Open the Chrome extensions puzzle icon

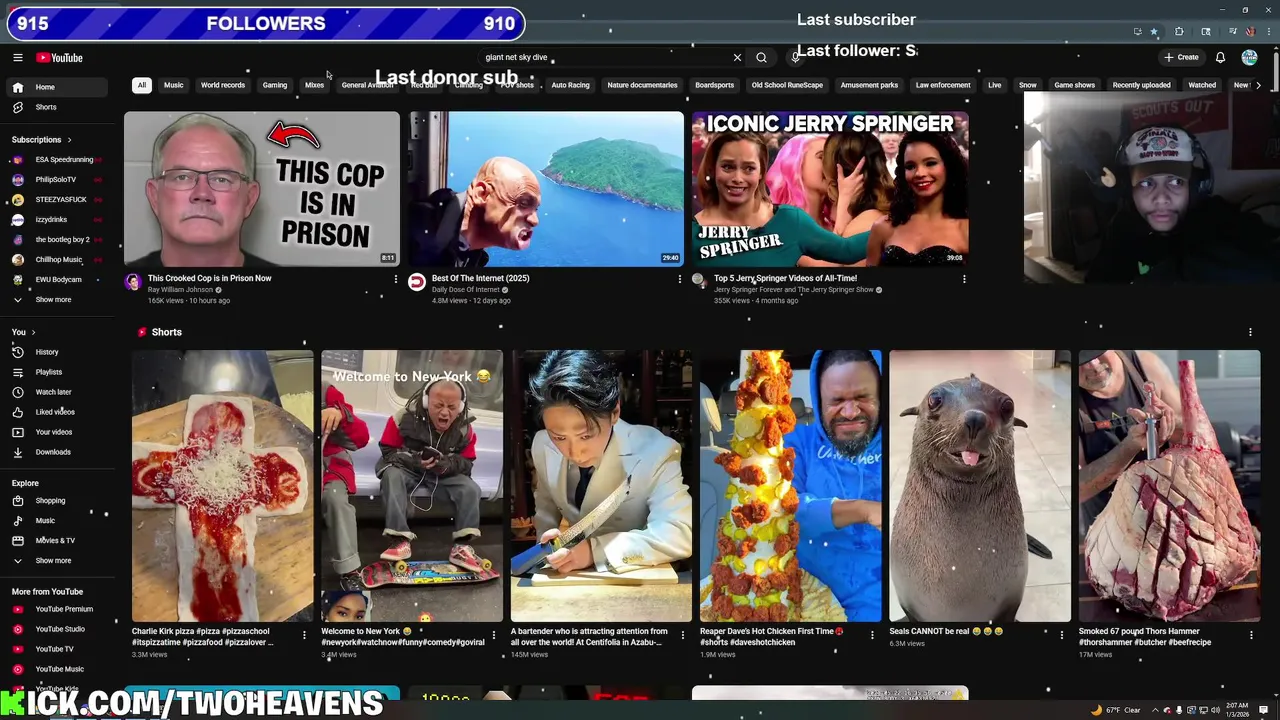(1179, 32)
